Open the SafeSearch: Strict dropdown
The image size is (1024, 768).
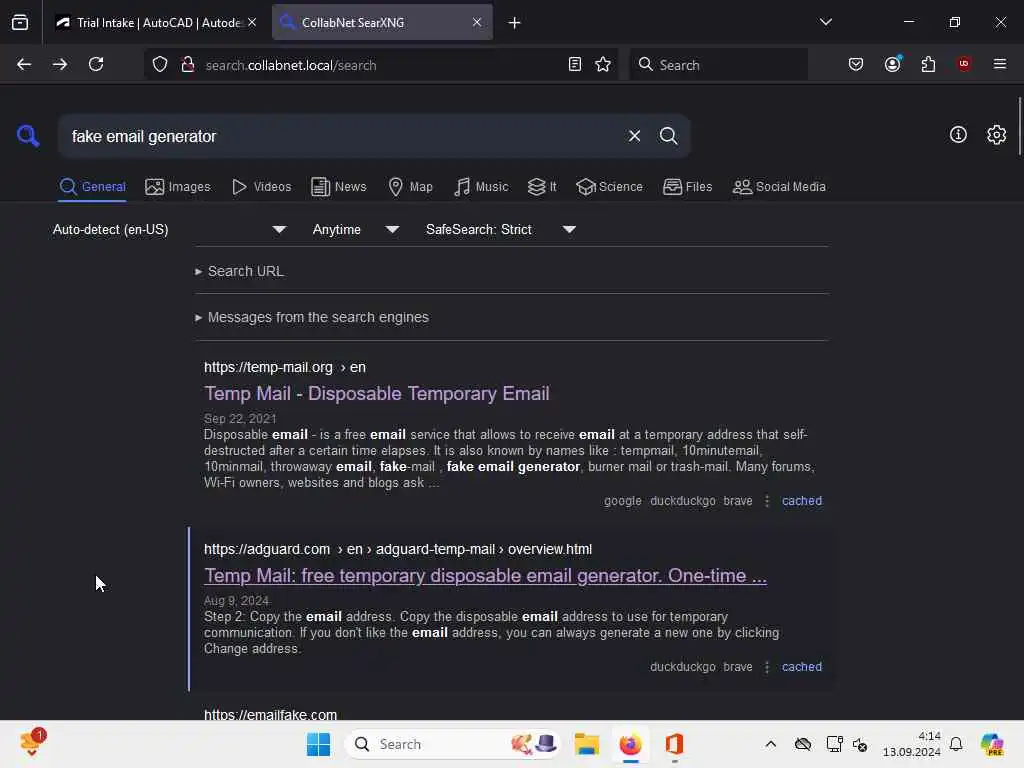(500, 229)
